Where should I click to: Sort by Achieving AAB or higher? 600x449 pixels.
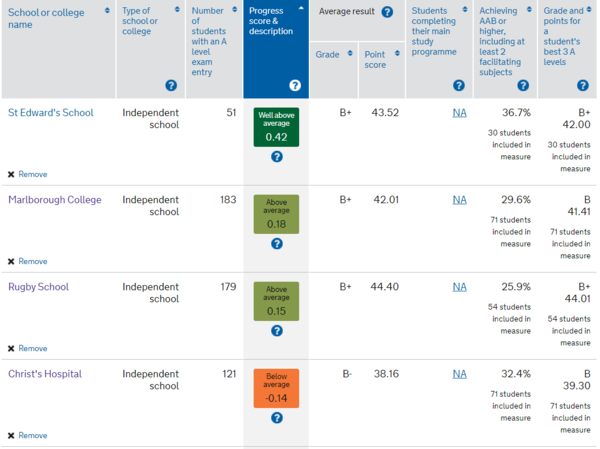tap(529, 9)
